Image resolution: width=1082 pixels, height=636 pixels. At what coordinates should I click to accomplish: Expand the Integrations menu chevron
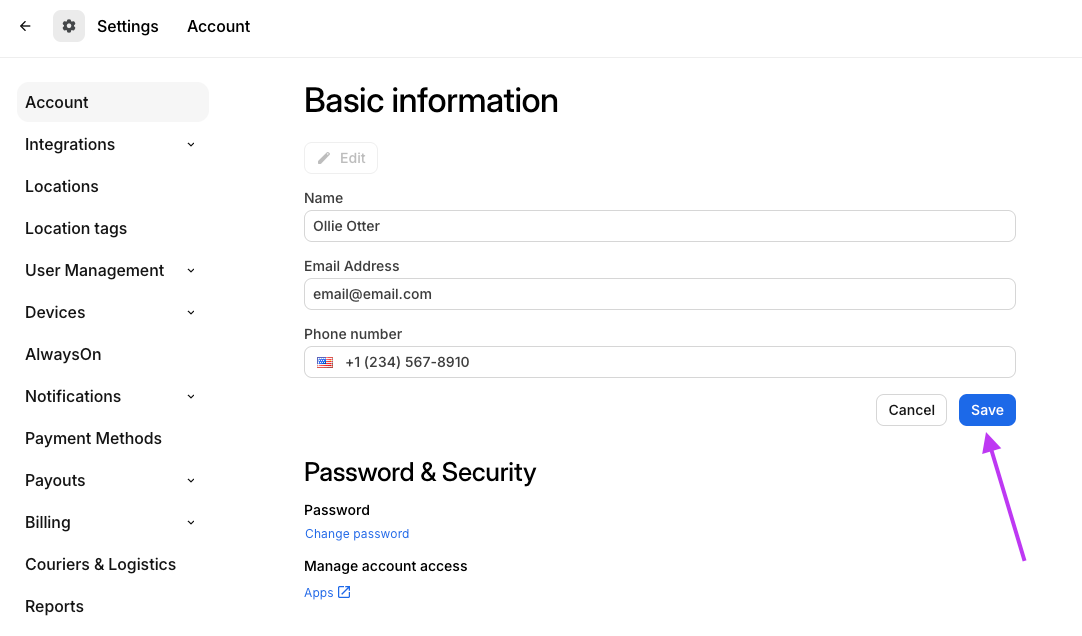tap(191, 144)
